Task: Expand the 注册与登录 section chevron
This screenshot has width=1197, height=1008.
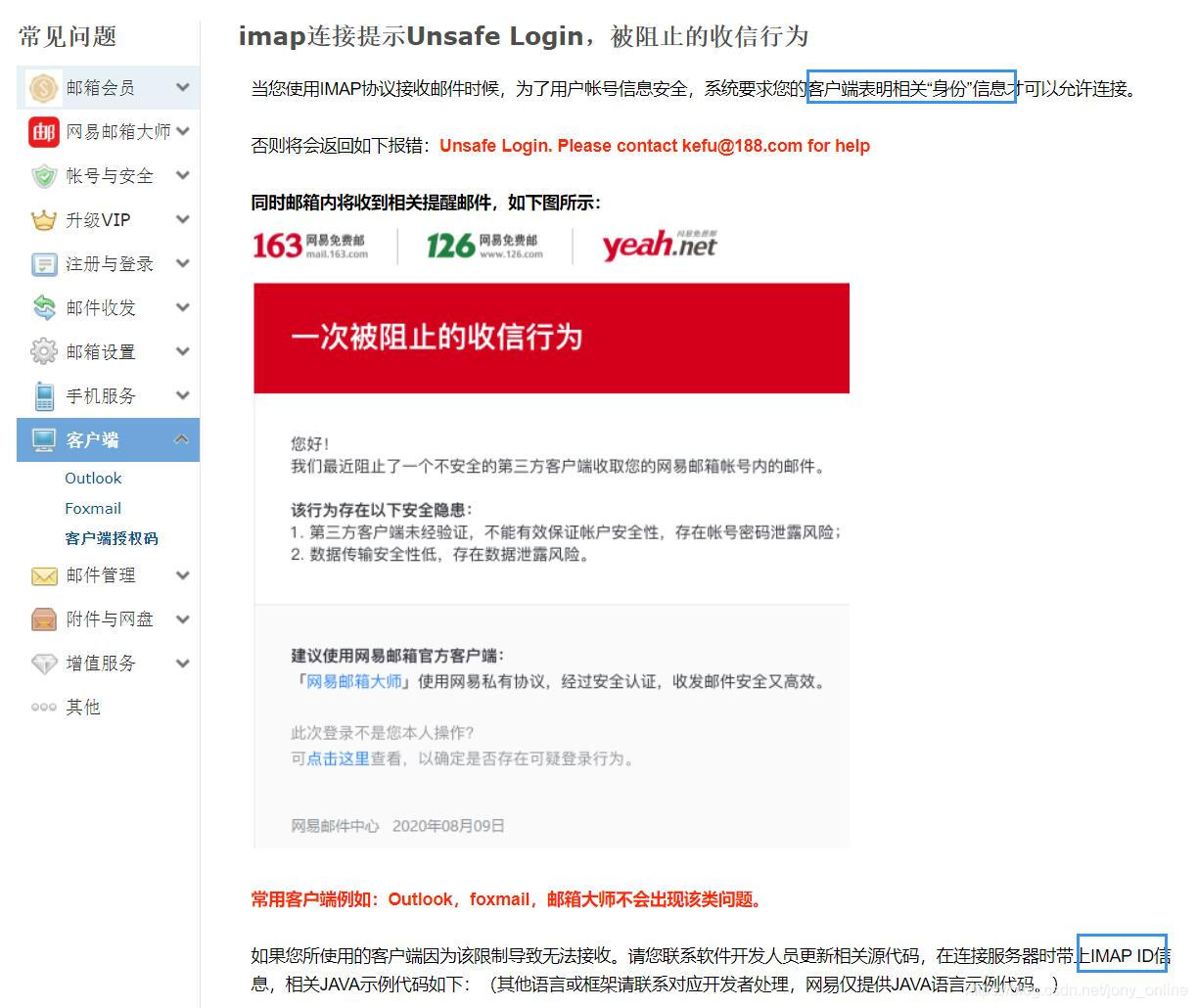Action: pyautogui.click(x=182, y=263)
